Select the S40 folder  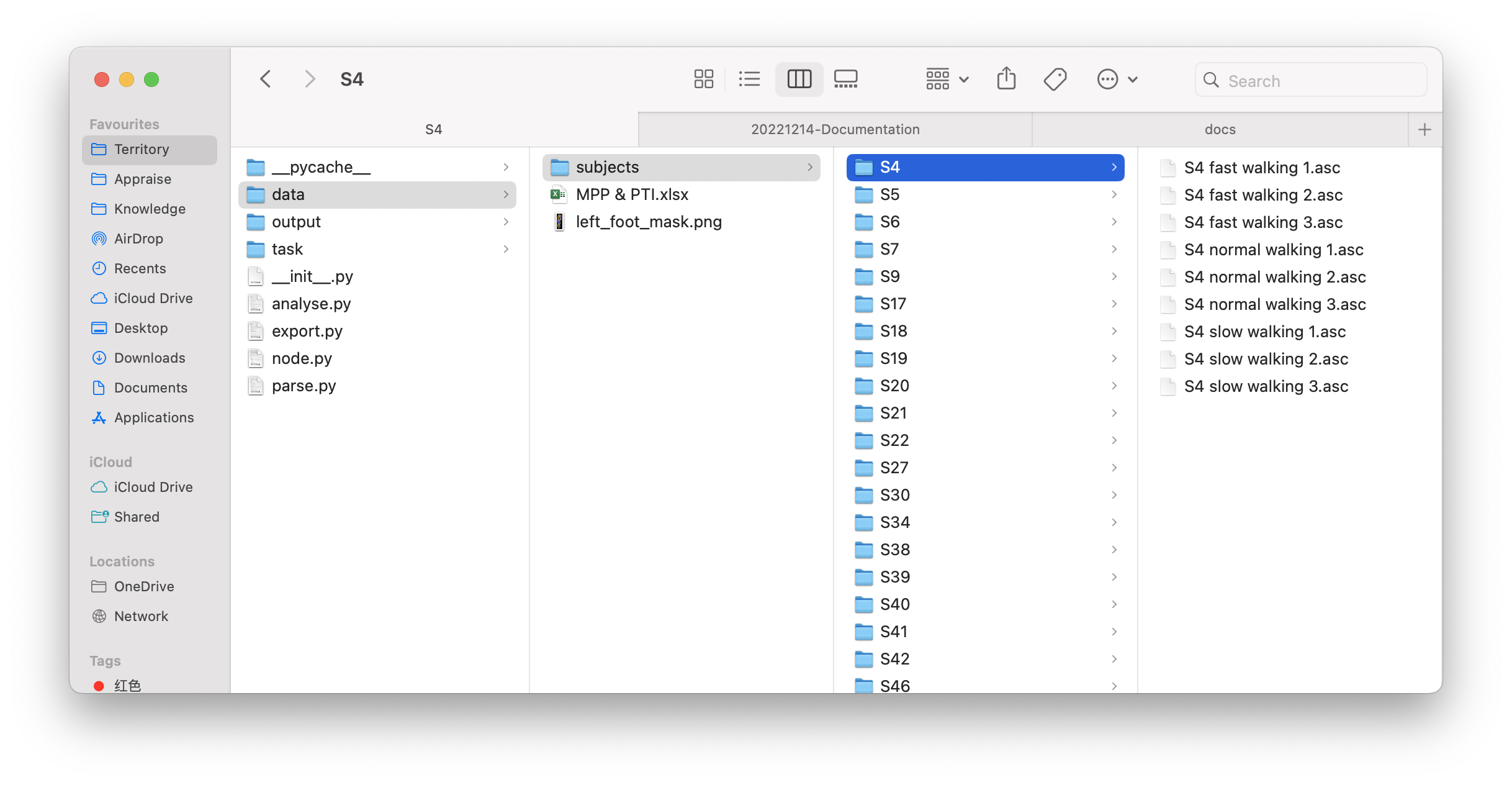tap(986, 604)
